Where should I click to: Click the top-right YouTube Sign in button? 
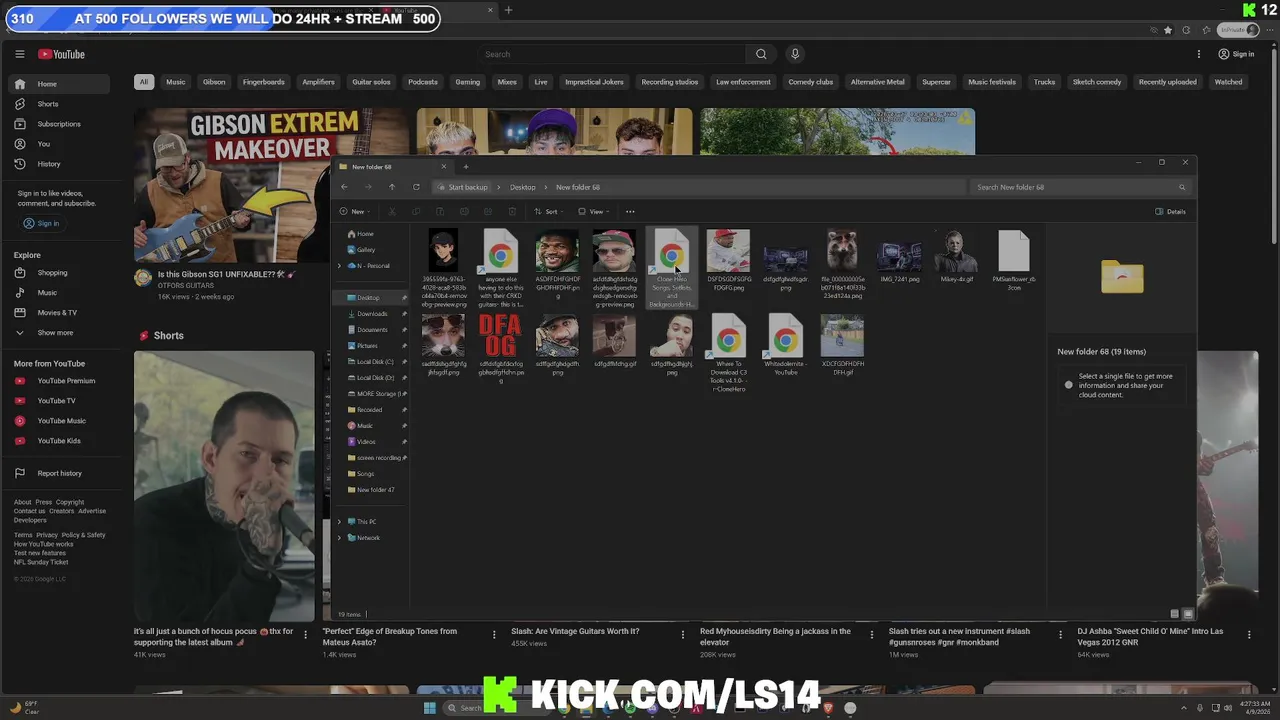(1236, 54)
